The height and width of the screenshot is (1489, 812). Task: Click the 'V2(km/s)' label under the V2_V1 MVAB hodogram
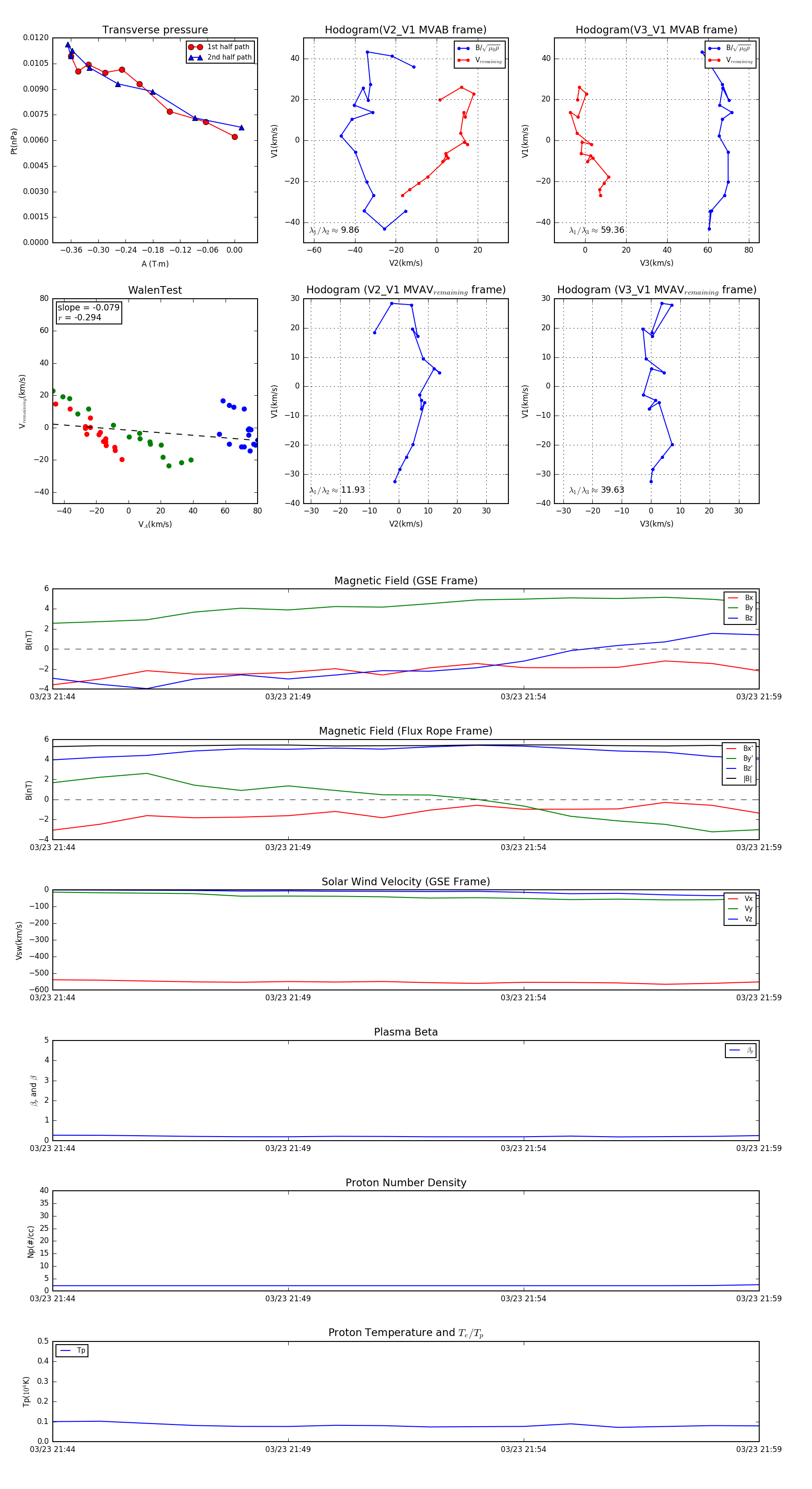(x=406, y=263)
